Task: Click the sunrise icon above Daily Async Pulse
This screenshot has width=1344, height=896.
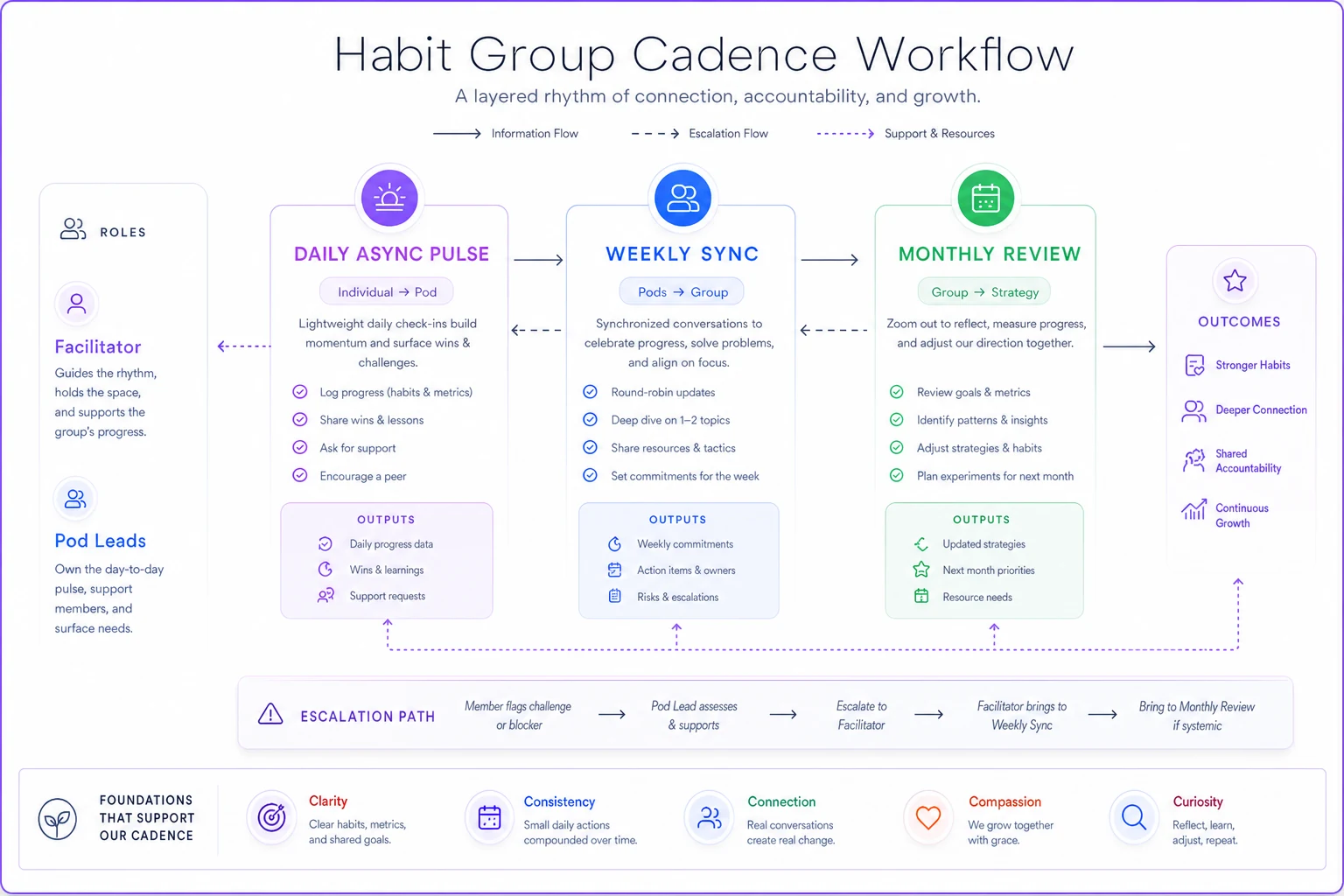Action: coord(389,198)
